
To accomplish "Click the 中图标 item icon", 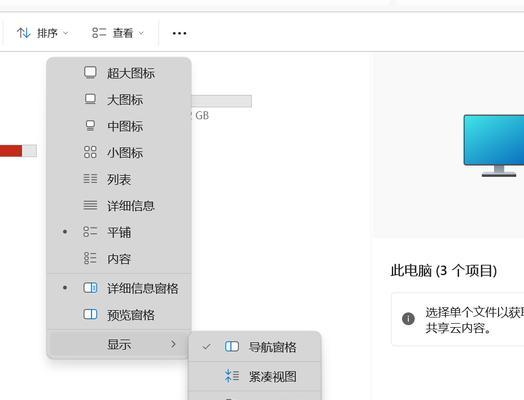I will [90, 126].
